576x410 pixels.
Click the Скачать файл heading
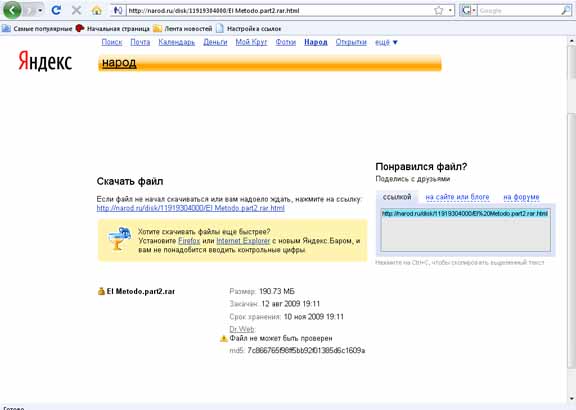(x=130, y=181)
